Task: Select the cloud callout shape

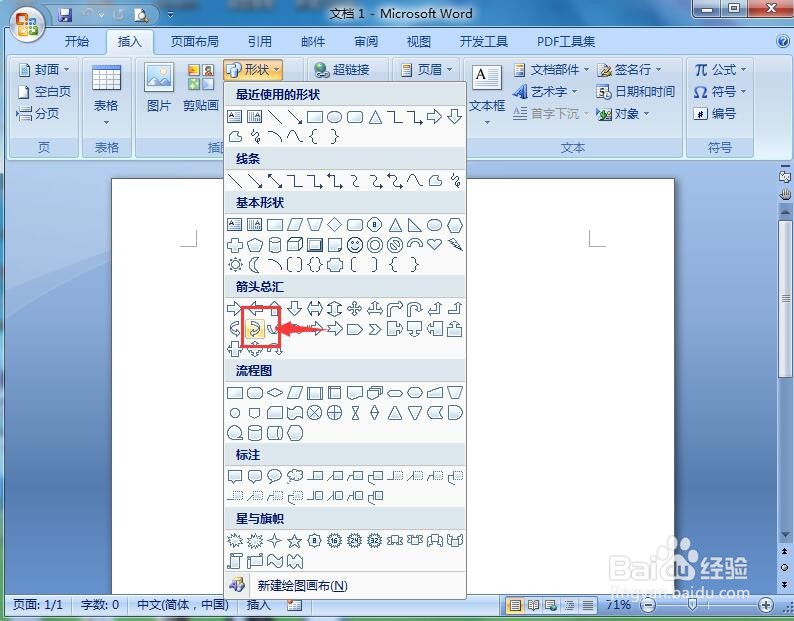Action: (x=295, y=476)
